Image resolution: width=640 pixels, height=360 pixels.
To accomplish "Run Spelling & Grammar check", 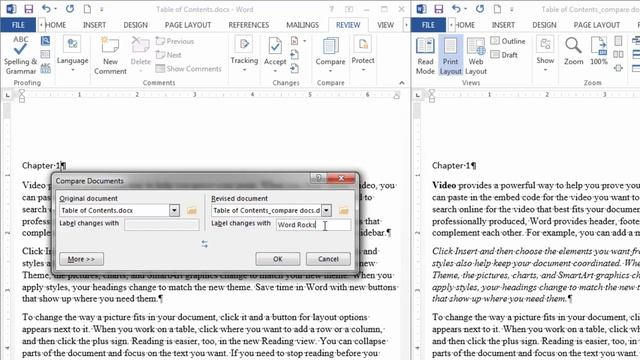I will point(20,55).
